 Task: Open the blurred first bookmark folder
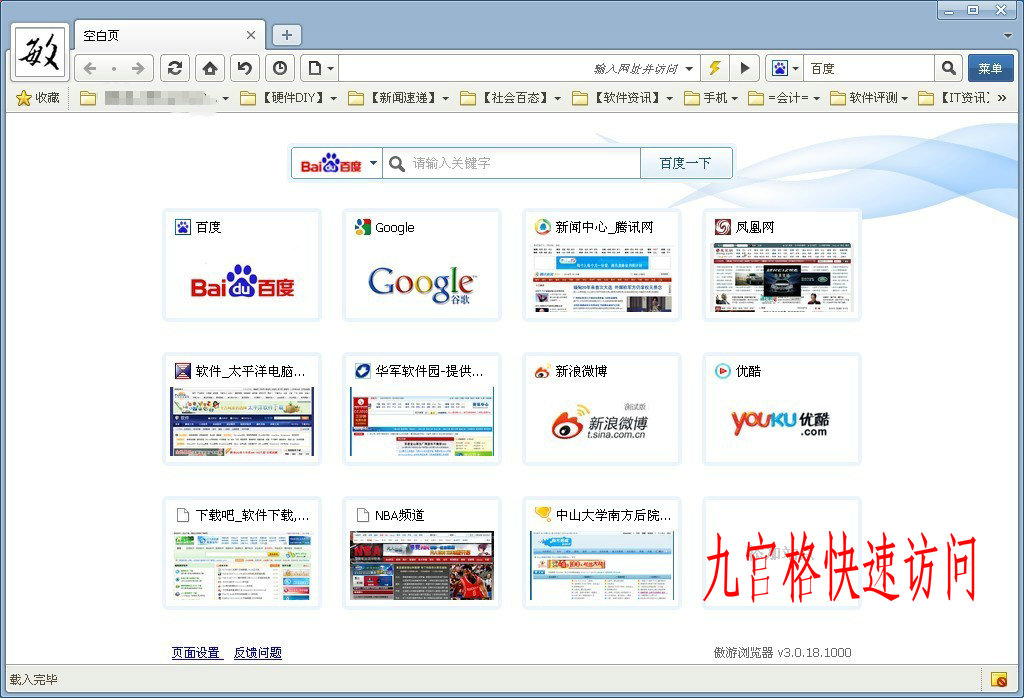(x=154, y=98)
